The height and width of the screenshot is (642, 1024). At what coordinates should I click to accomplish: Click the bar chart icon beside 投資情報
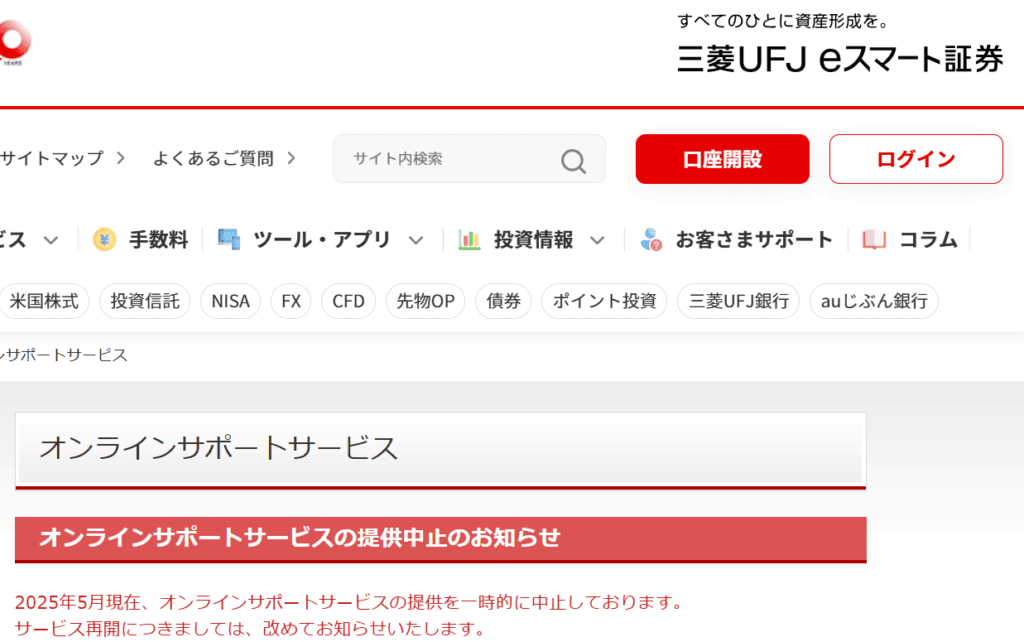(x=469, y=240)
